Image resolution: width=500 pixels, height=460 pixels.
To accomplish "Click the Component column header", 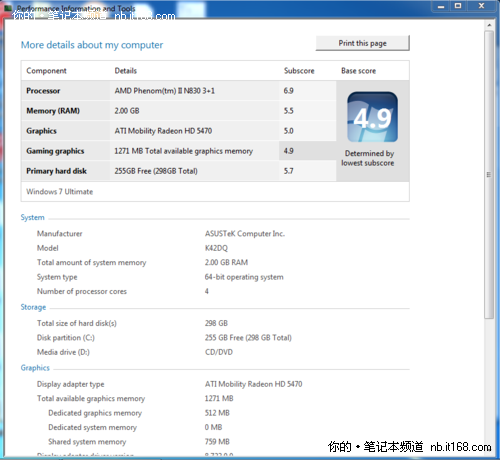I will (46, 71).
